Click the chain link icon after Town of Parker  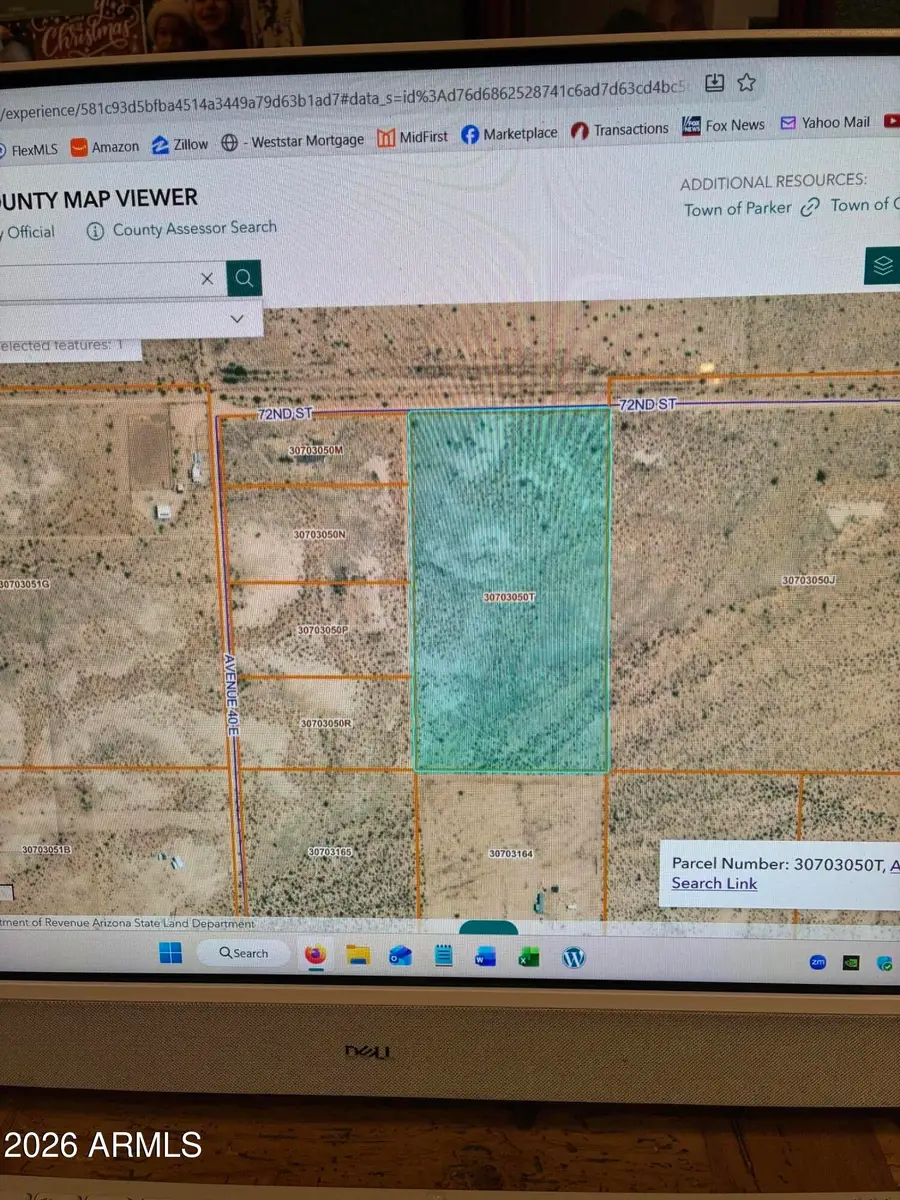(x=811, y=206)
